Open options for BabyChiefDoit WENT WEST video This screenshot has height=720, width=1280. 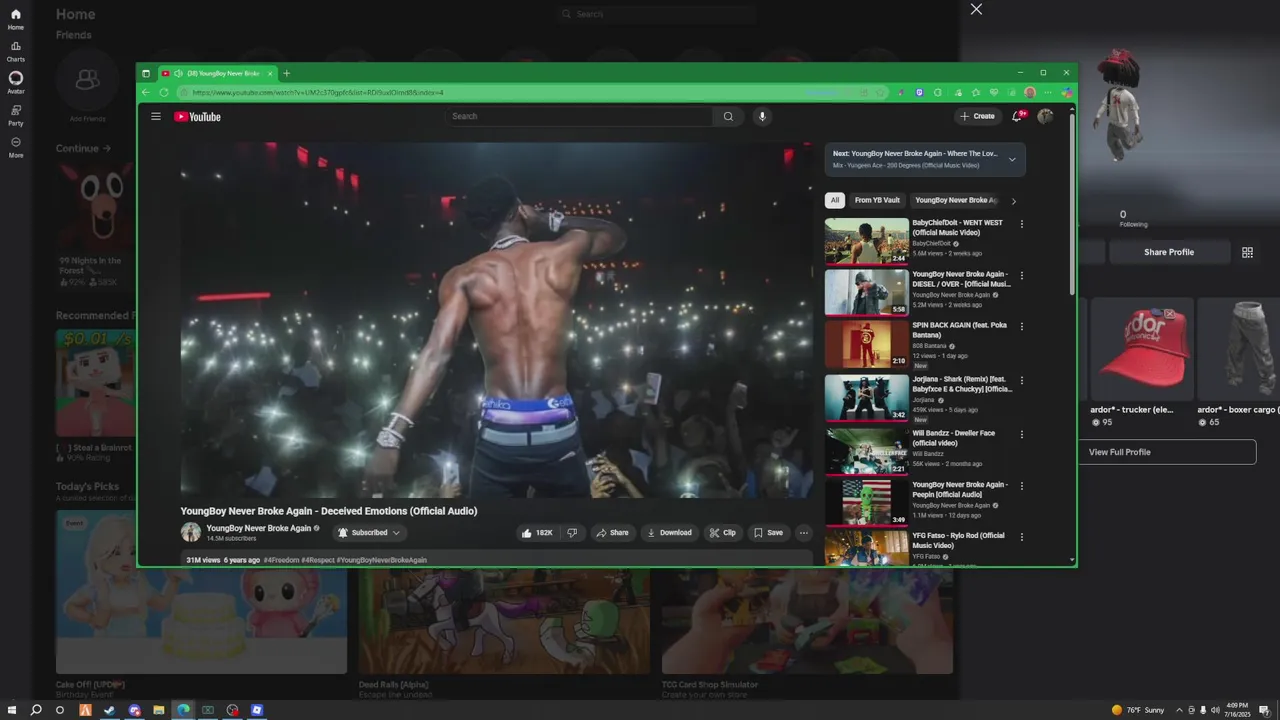pyautogui.click(x=1021, y=224)
